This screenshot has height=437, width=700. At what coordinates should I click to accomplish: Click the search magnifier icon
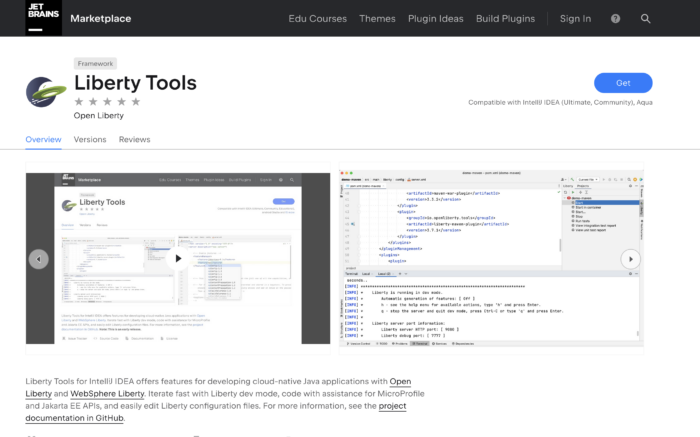(646, 19)
